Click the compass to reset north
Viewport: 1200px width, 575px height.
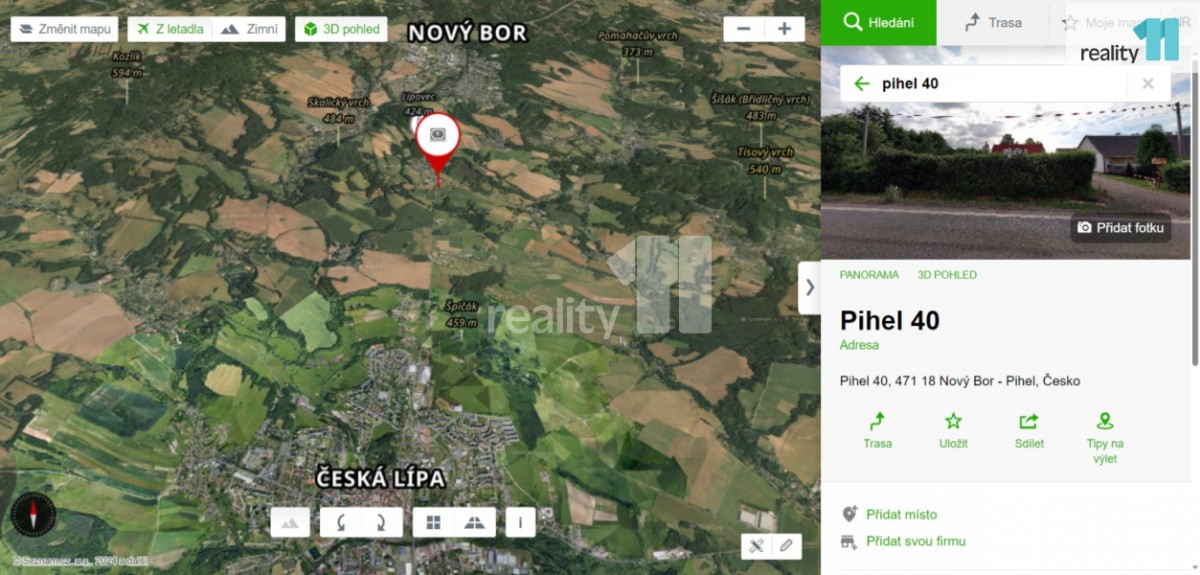point(33,517)
